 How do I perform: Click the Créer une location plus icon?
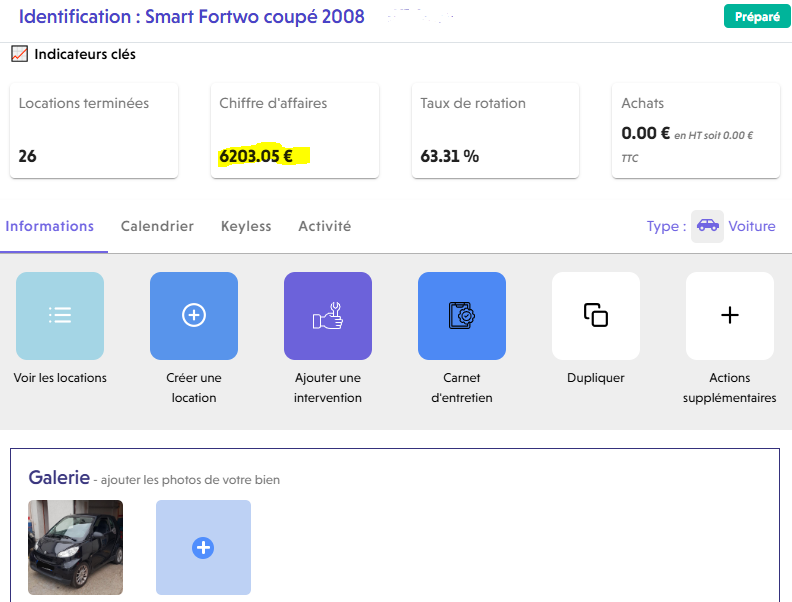(194, 315)
